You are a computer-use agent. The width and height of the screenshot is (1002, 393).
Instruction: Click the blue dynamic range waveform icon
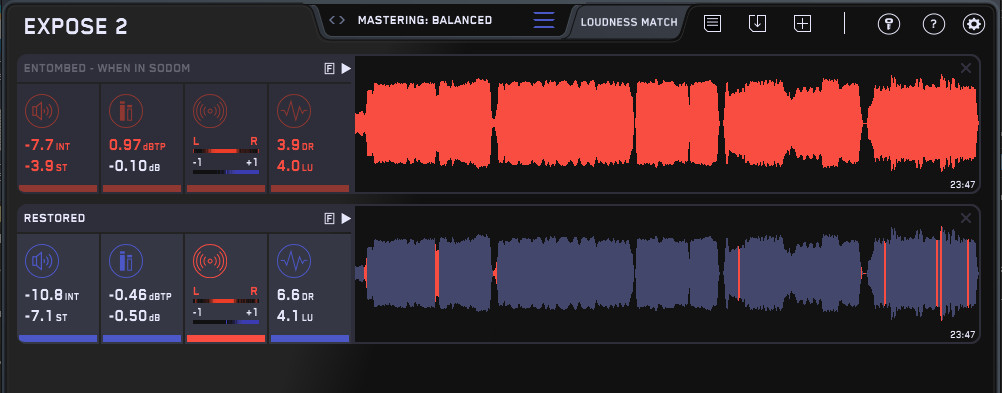click(x=293, y=261)
